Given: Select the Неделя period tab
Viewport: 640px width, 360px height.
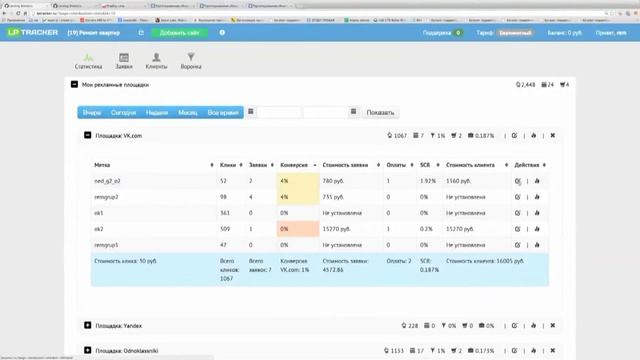Looking at the screenshot, I should pyautogui.click(x=157, y=112).
